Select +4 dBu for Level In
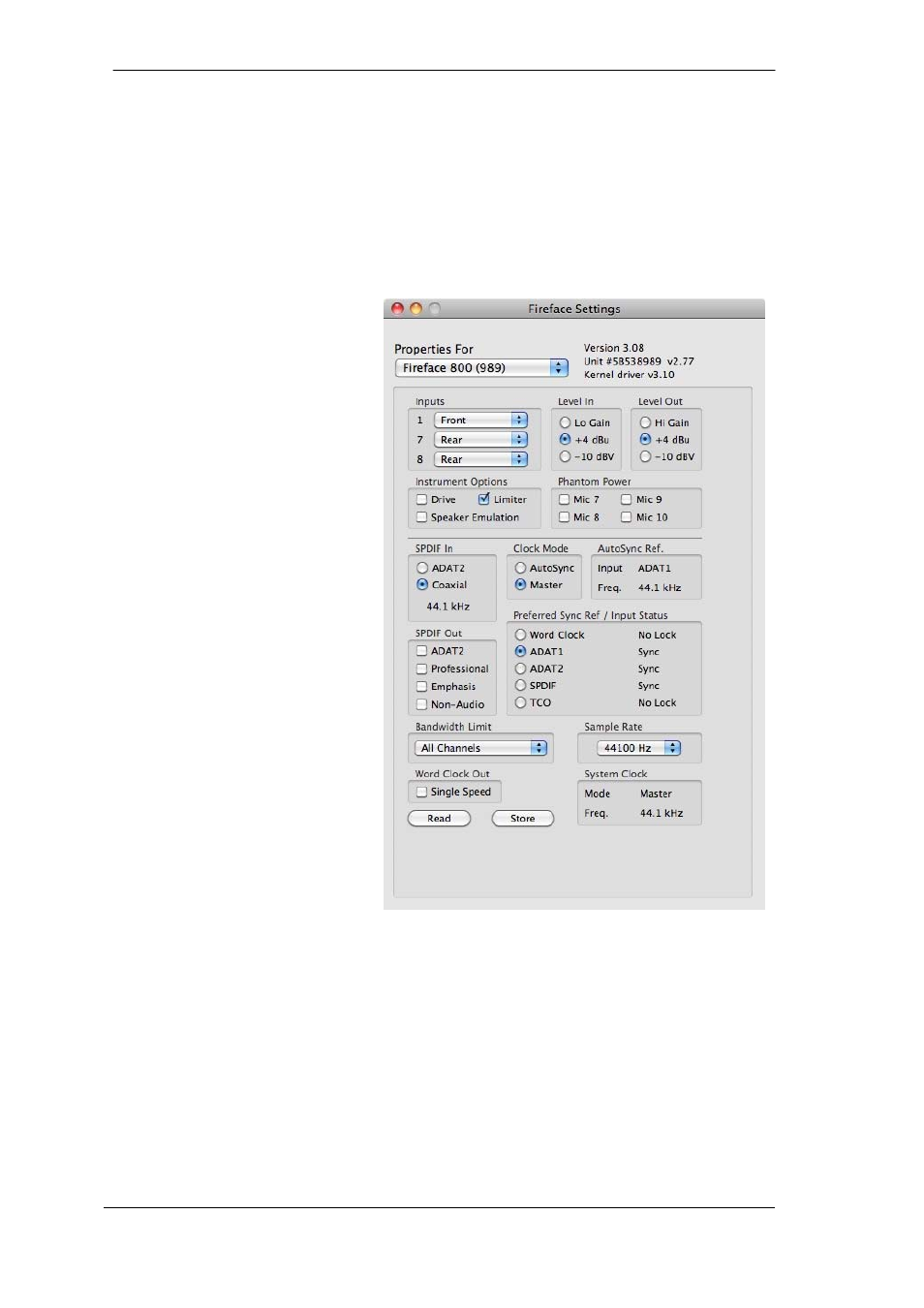 (565, 440)
